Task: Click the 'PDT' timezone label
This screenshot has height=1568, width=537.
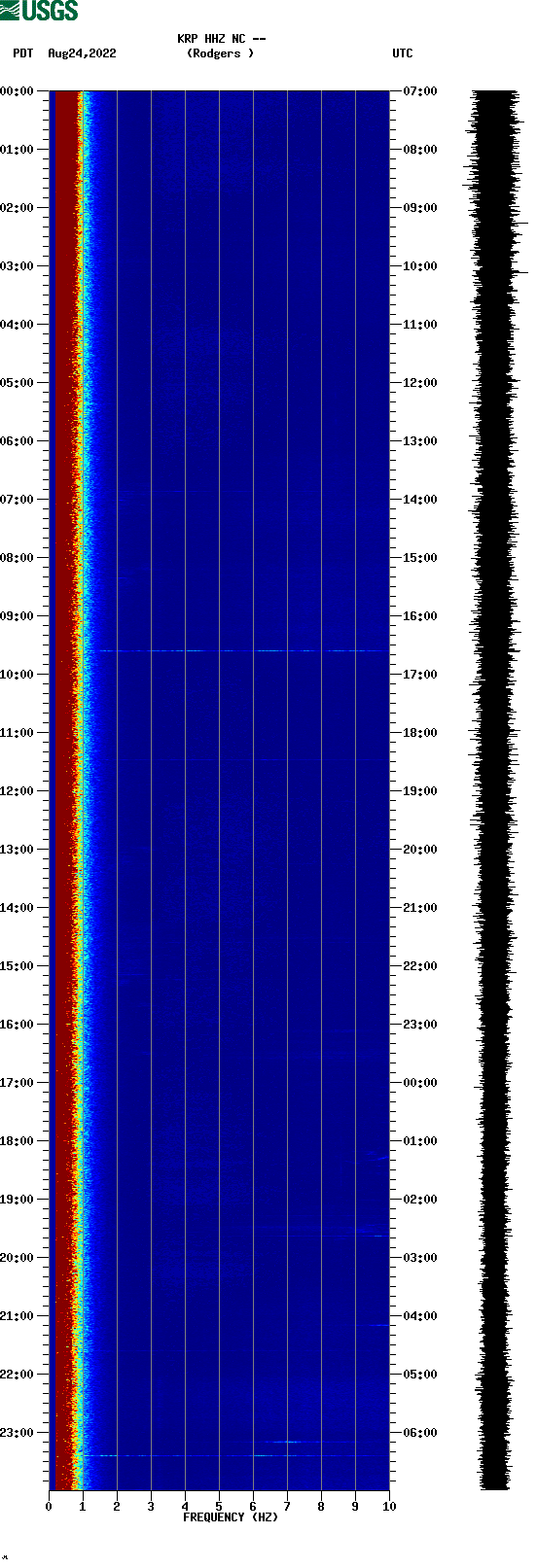Action: (23, 53)
